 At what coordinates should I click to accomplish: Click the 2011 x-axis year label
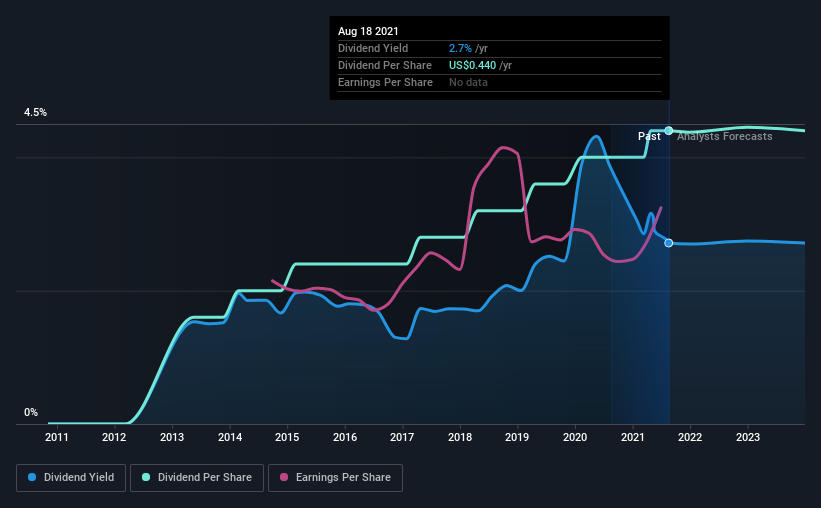(x=57, y=437)
